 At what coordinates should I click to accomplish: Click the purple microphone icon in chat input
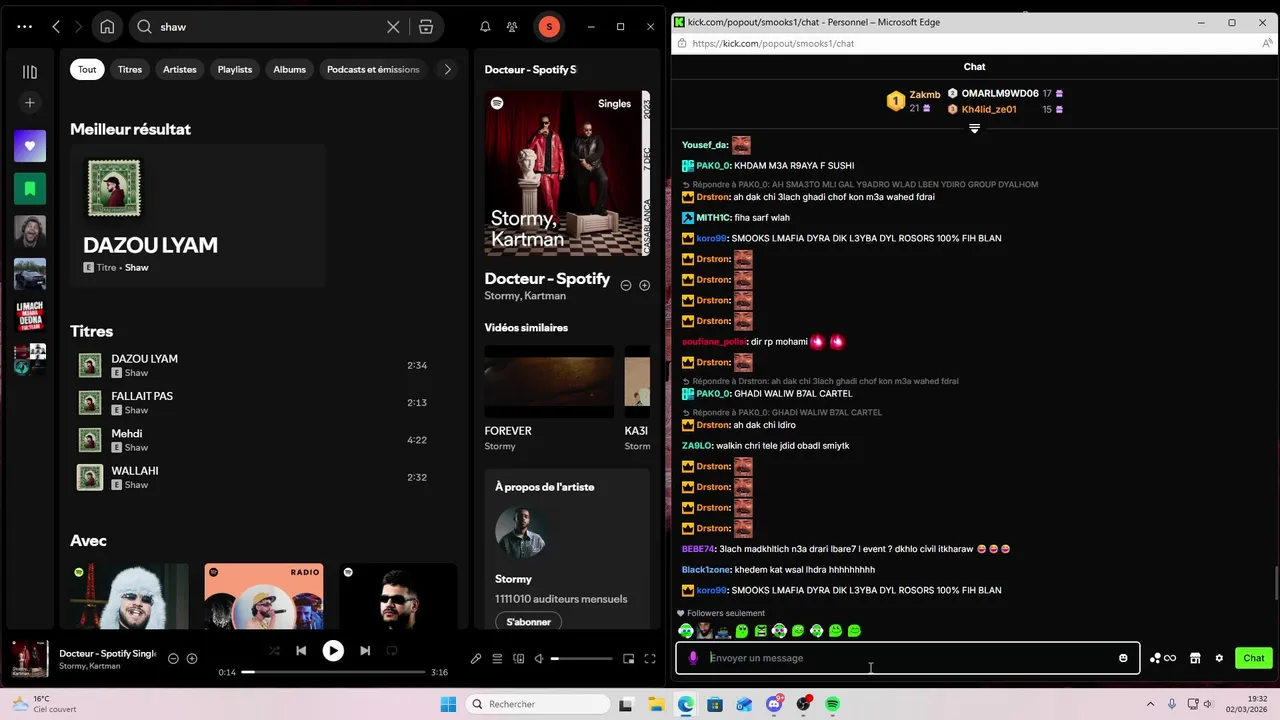[x=693, y=658]
